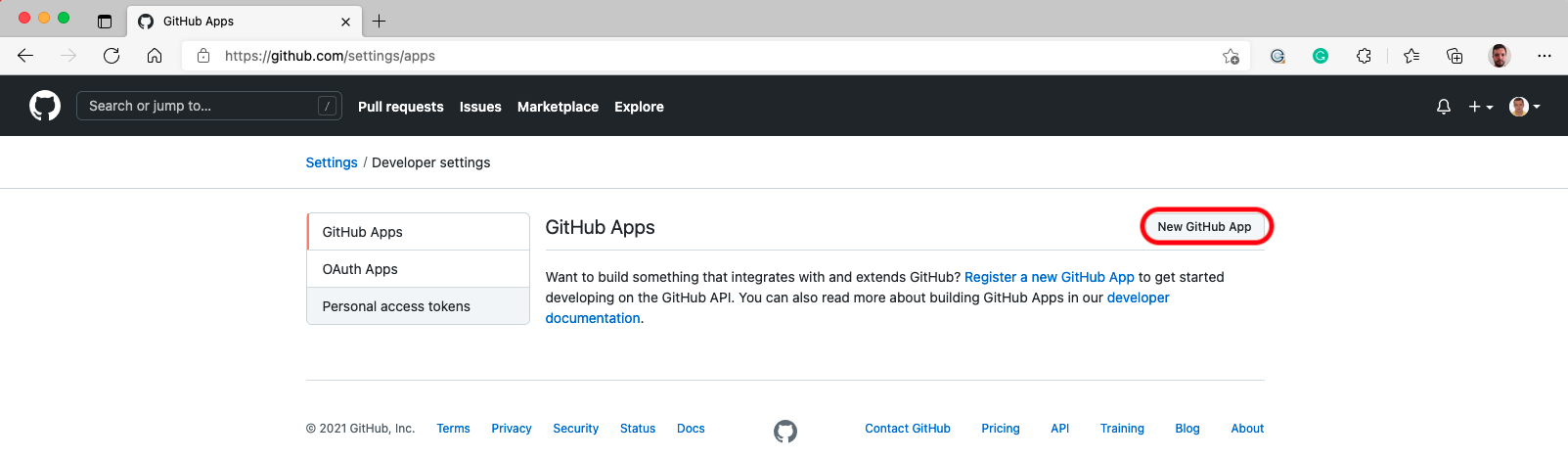Select OAuth Apps in the sidebar

pos(419,269)
